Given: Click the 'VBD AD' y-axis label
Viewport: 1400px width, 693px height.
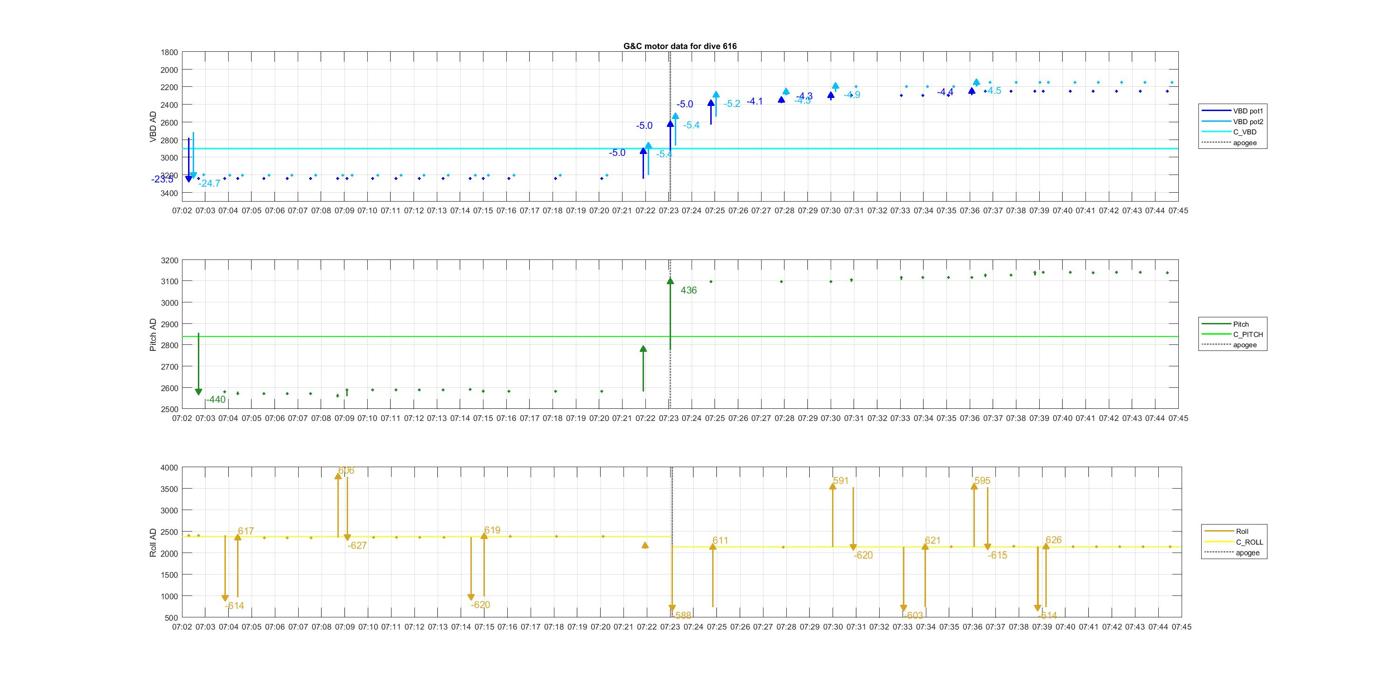Looking at the screenshot, I should tap(154, 125).
